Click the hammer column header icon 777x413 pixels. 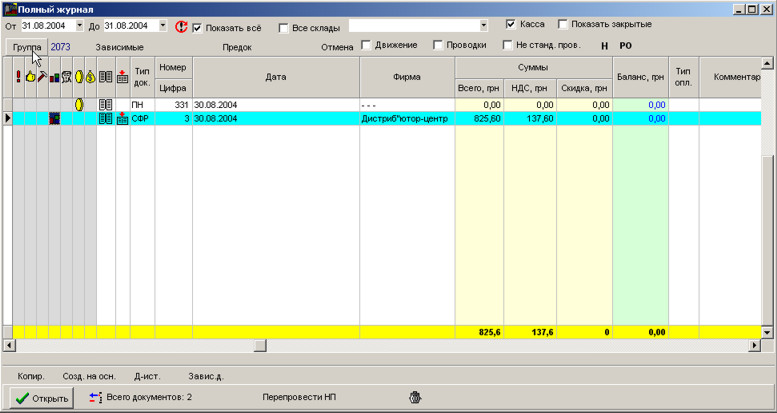point(42,76)
